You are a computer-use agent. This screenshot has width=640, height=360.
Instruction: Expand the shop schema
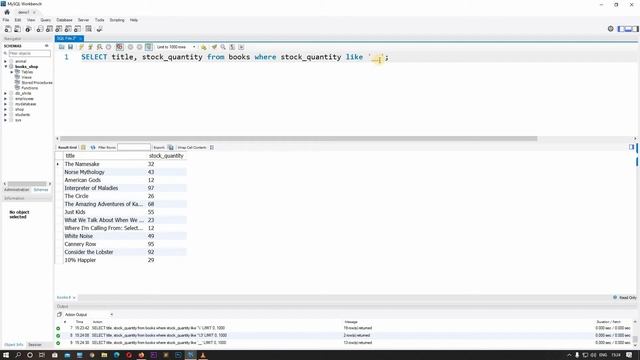click(x=6, y=109)
